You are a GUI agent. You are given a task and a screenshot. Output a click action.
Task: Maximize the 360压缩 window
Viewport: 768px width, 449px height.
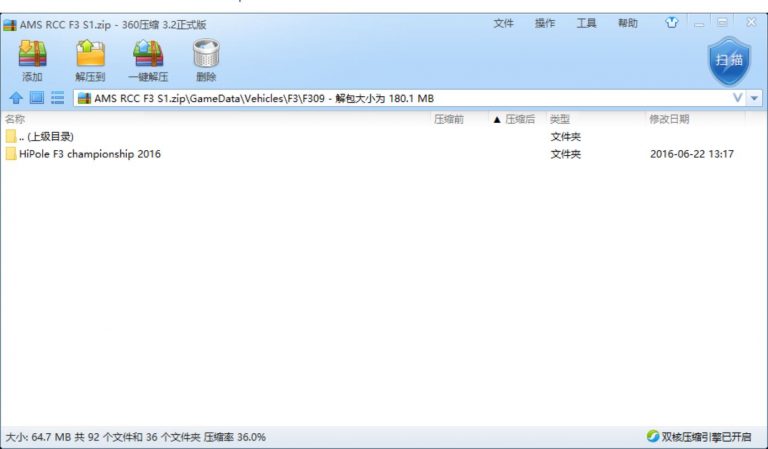coord(722,23)
